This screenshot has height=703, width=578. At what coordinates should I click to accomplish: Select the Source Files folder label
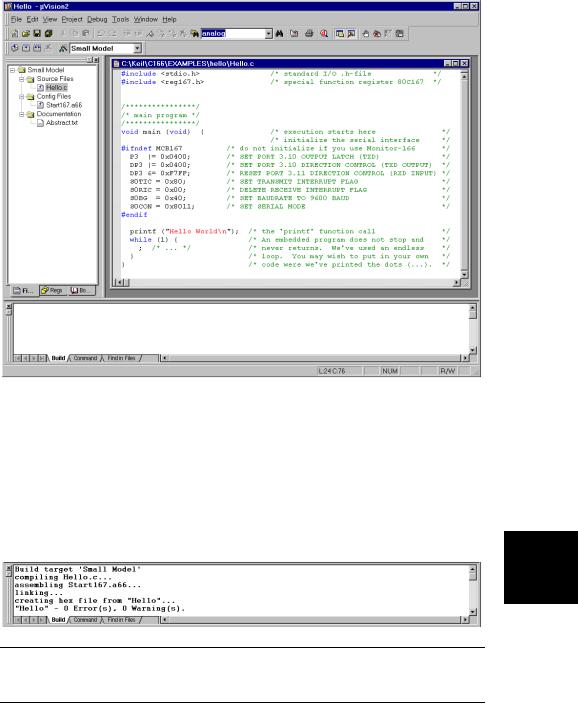[x=55, y=78]
